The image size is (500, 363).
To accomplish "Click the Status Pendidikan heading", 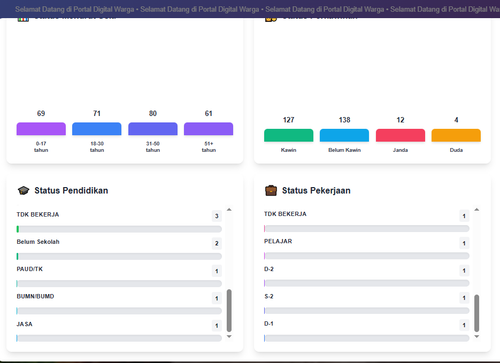I will [x=71, y=191].
